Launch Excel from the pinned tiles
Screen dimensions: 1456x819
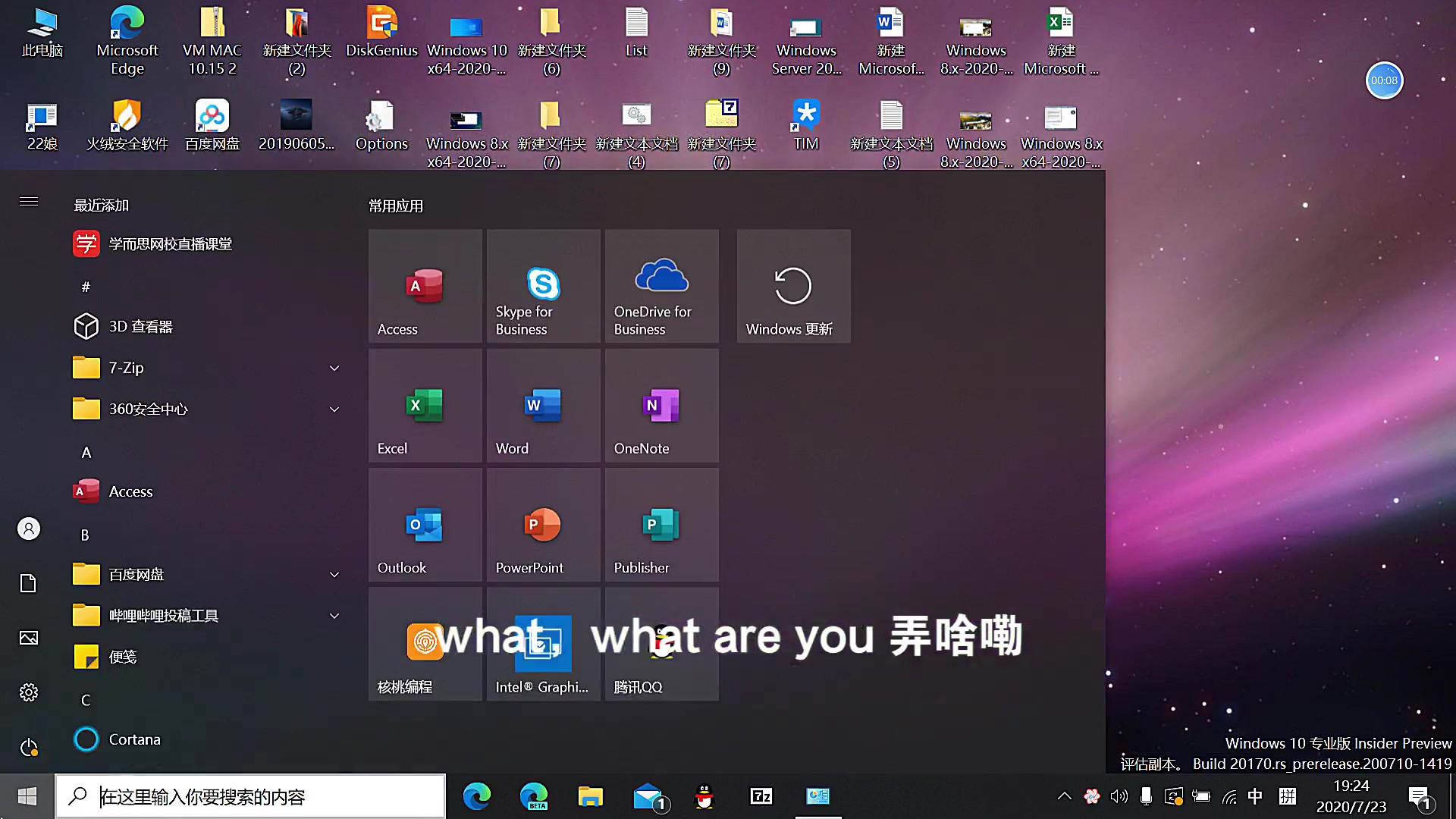[x=425, y=405]
